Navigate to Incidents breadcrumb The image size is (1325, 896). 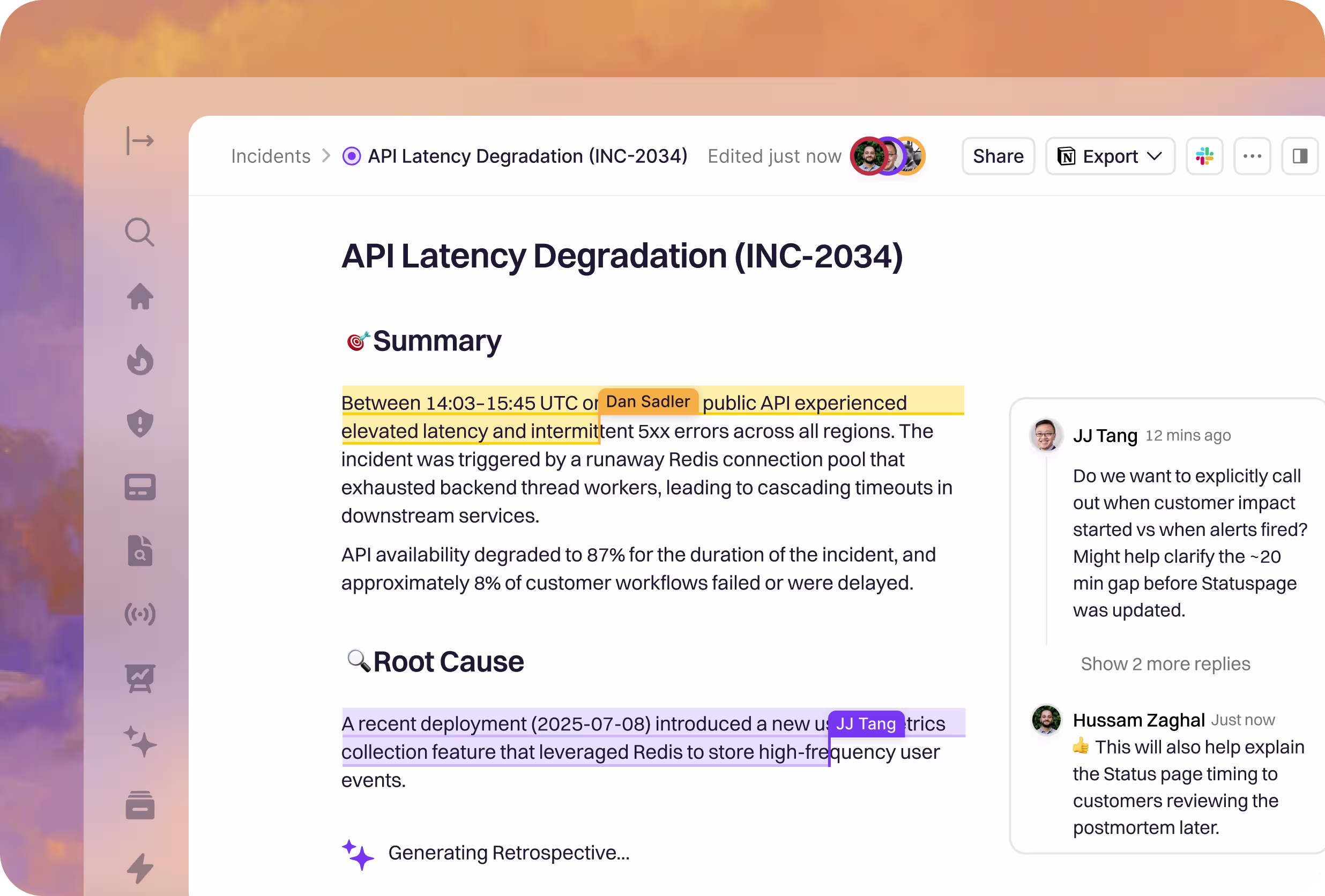point(270,156)
